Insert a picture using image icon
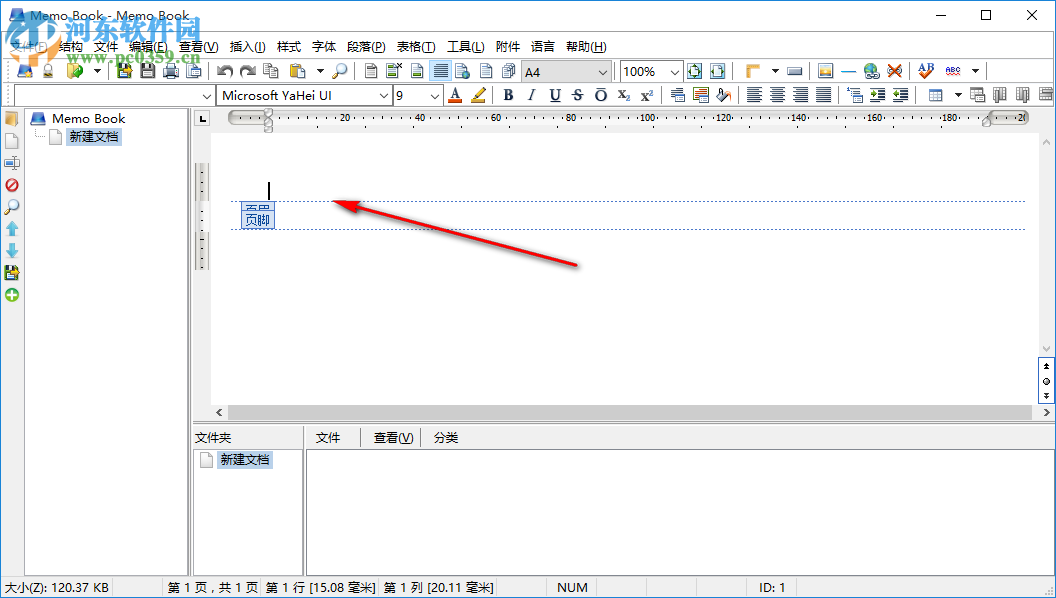Image resolution: width=1056 pixels, height=598 pixels. tap(826, 71)
